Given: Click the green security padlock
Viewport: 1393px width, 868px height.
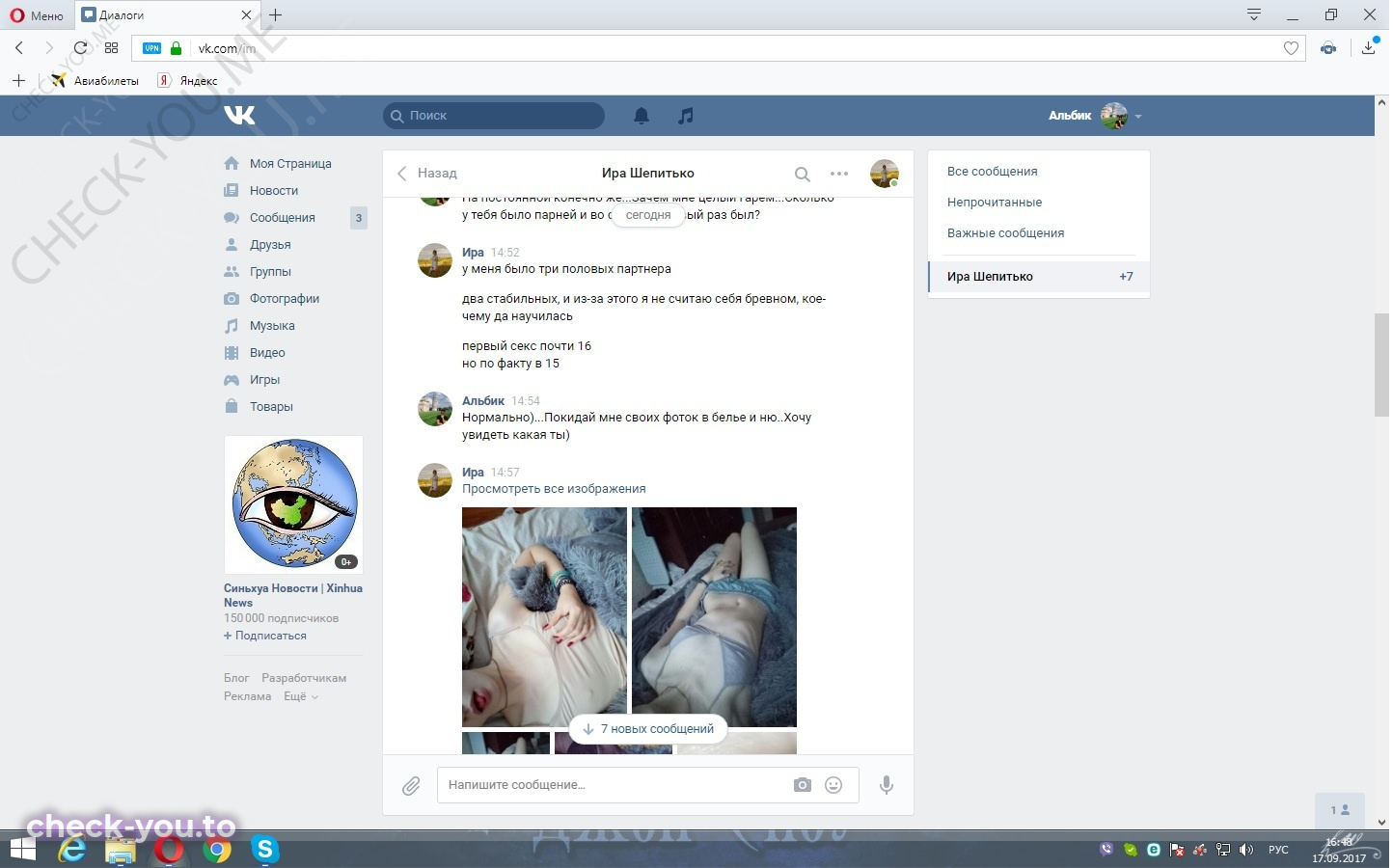Looking at the screenshot, I should click(x=176, y=48).
